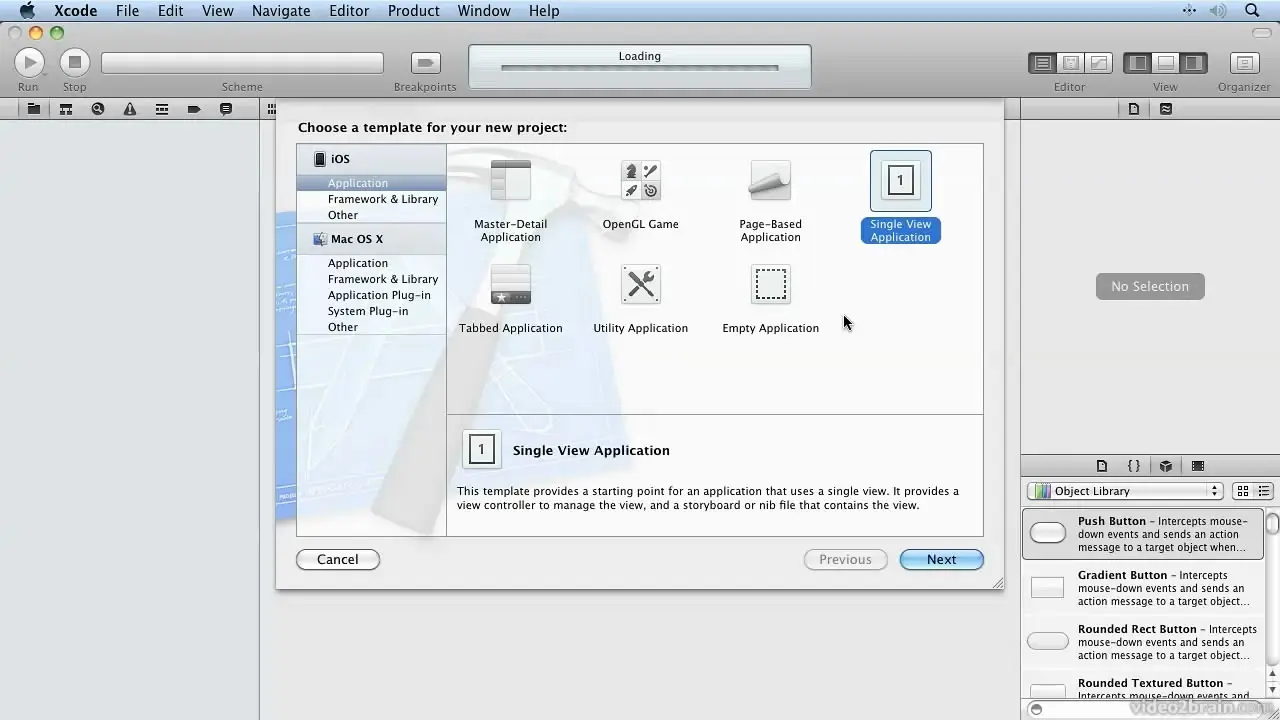The width and height of the screenshot is (1280, 720).
Task: Select the Standard editor button
Action: tap(1042, 62)
